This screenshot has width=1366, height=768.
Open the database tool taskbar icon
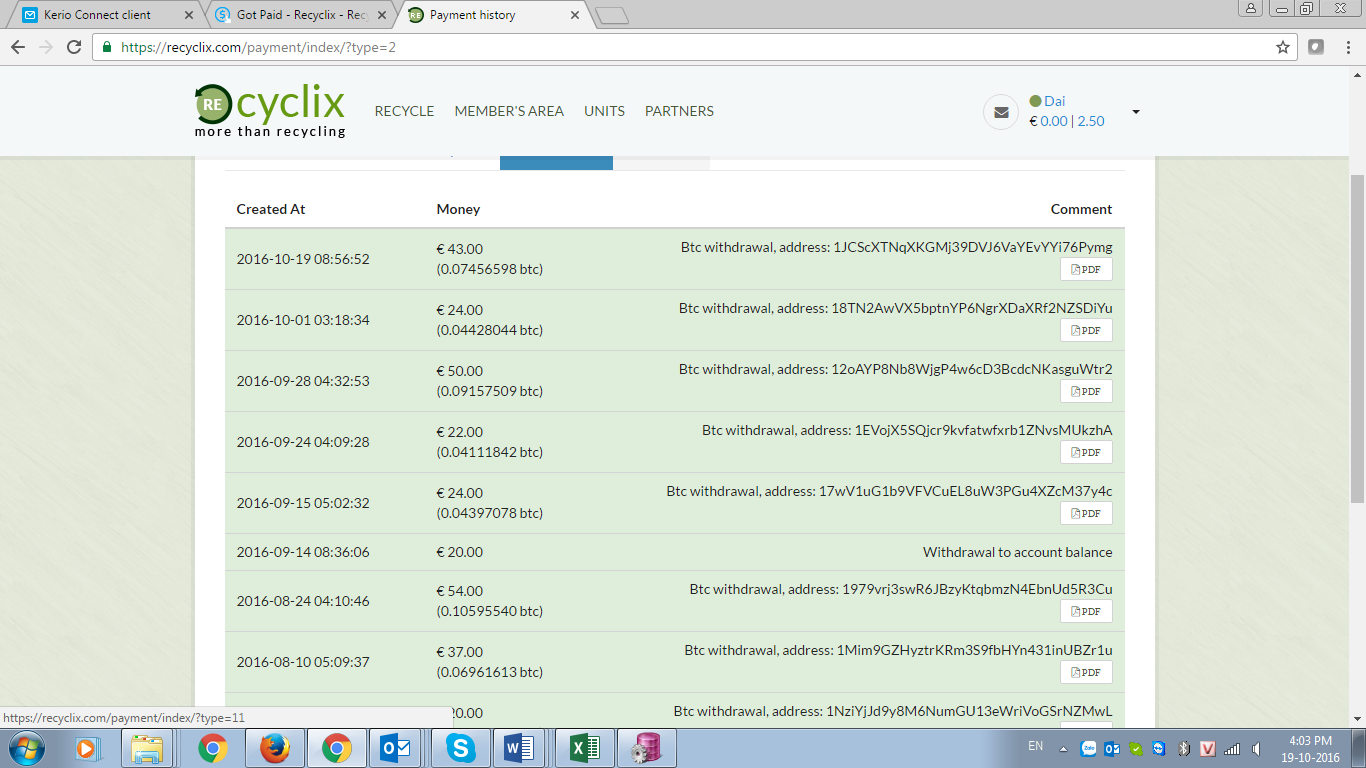point(646,748)
